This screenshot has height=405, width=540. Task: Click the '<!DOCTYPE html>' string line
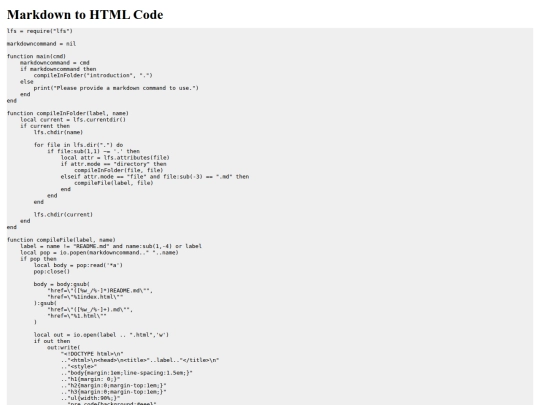92,354
